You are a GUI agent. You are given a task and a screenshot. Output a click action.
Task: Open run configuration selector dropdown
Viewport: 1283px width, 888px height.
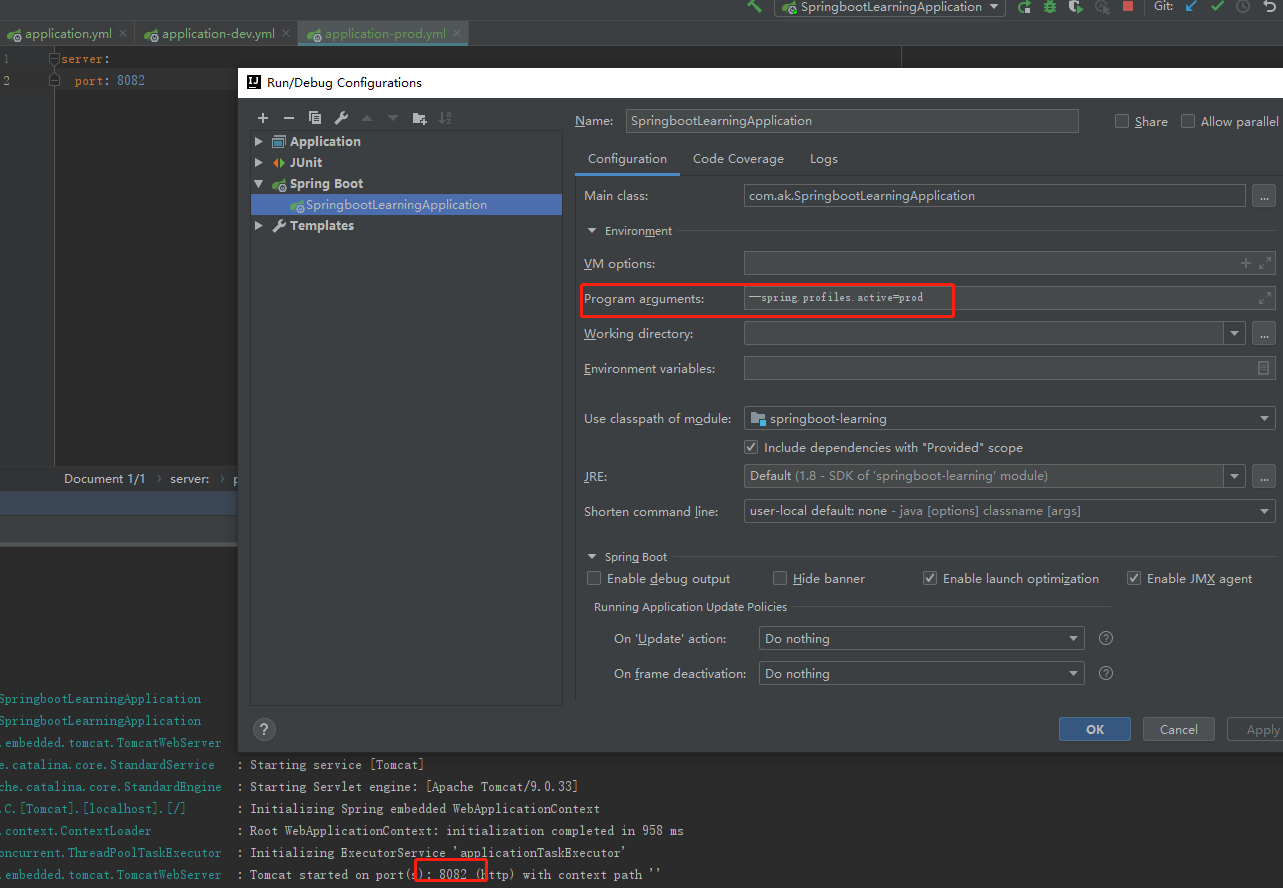point(888,7)
